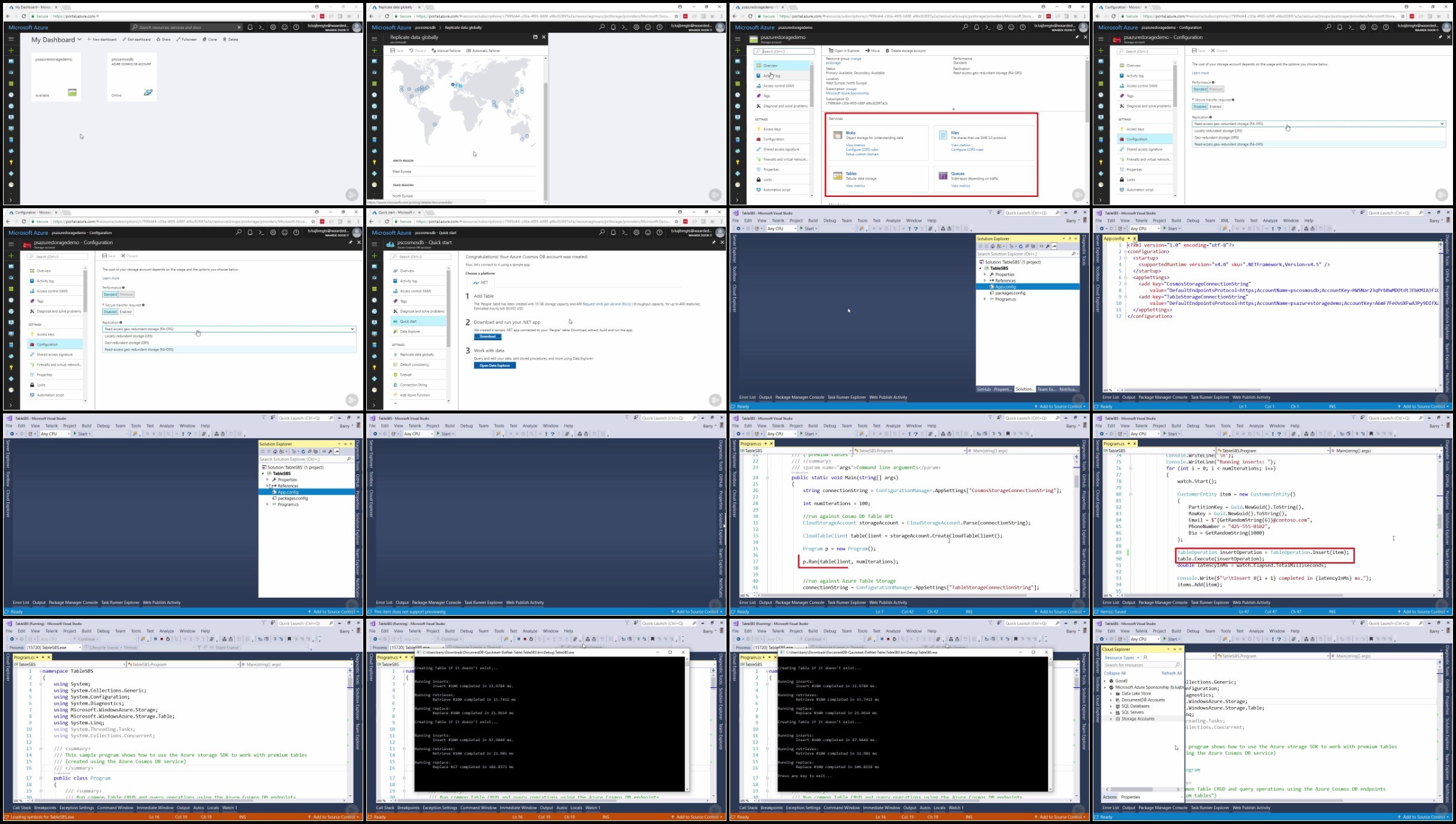Open Connection String in pscosmosdb menu

point(417,385)
